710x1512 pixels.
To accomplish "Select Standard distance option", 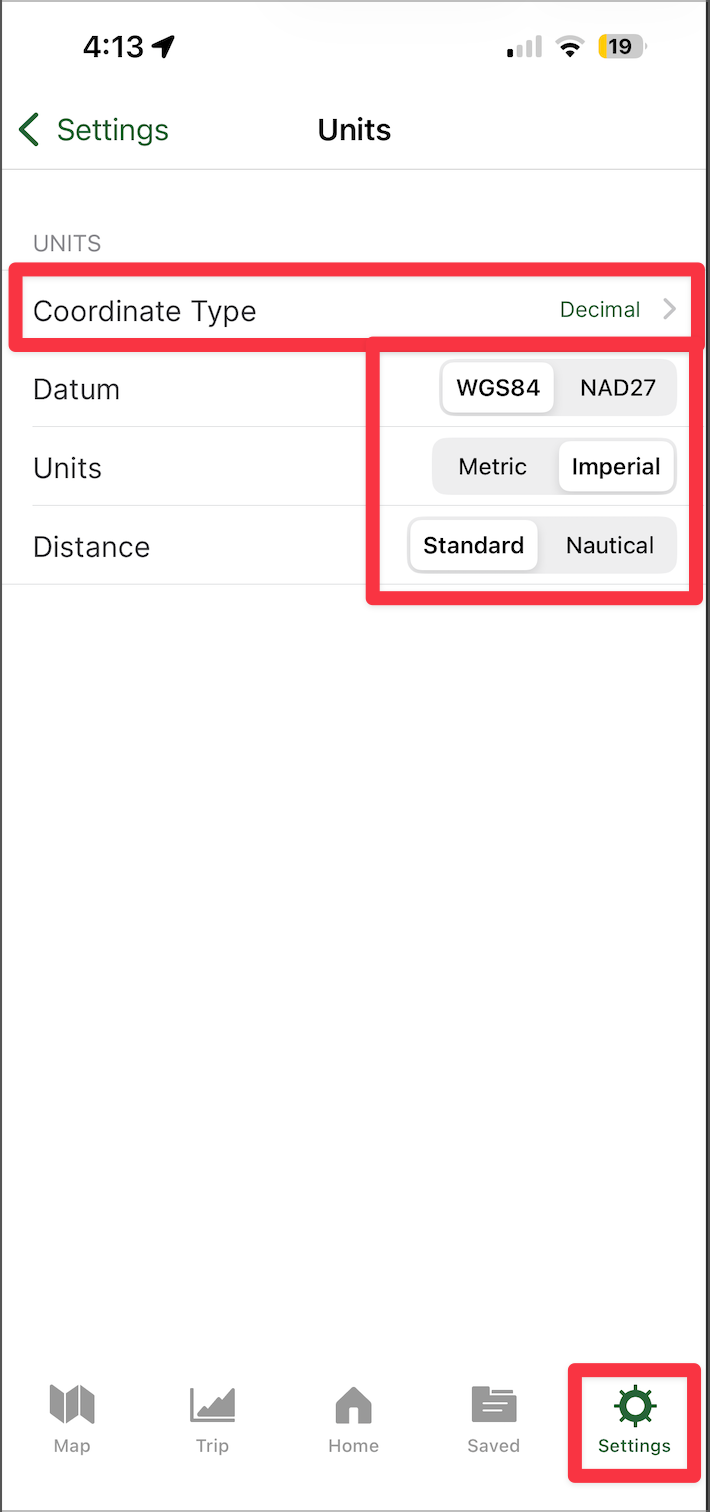I will [473, 546].
